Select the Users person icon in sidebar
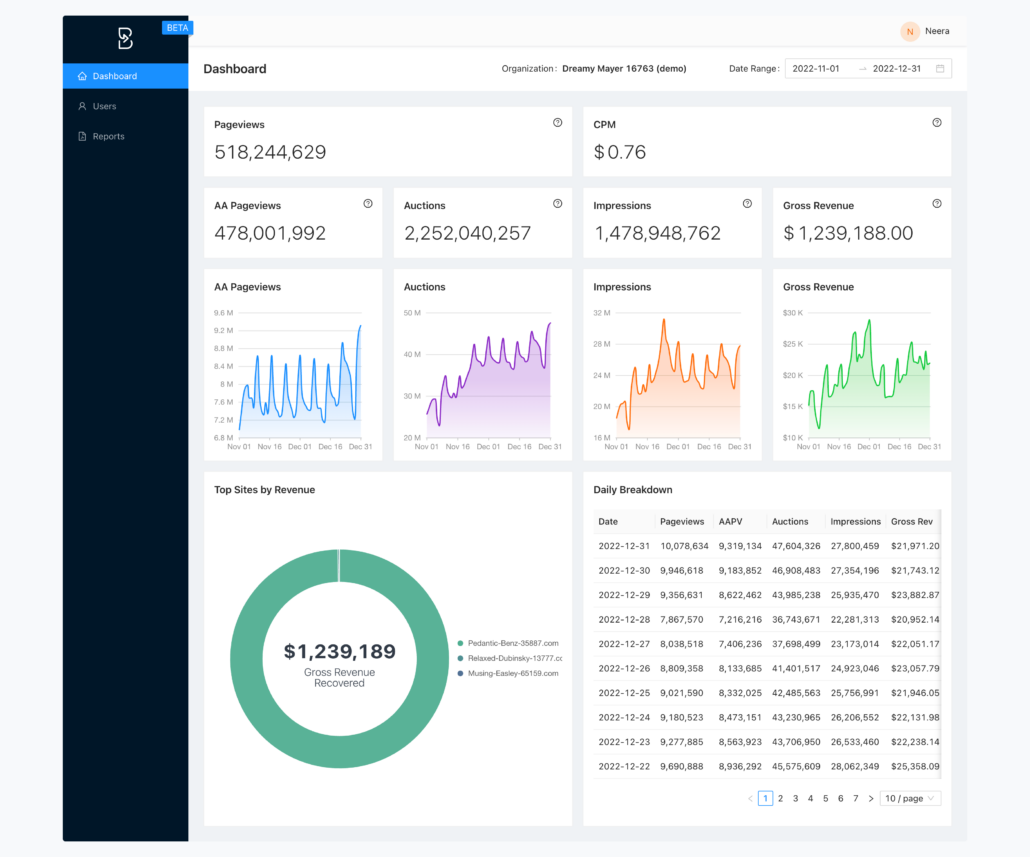 (82, 106)
